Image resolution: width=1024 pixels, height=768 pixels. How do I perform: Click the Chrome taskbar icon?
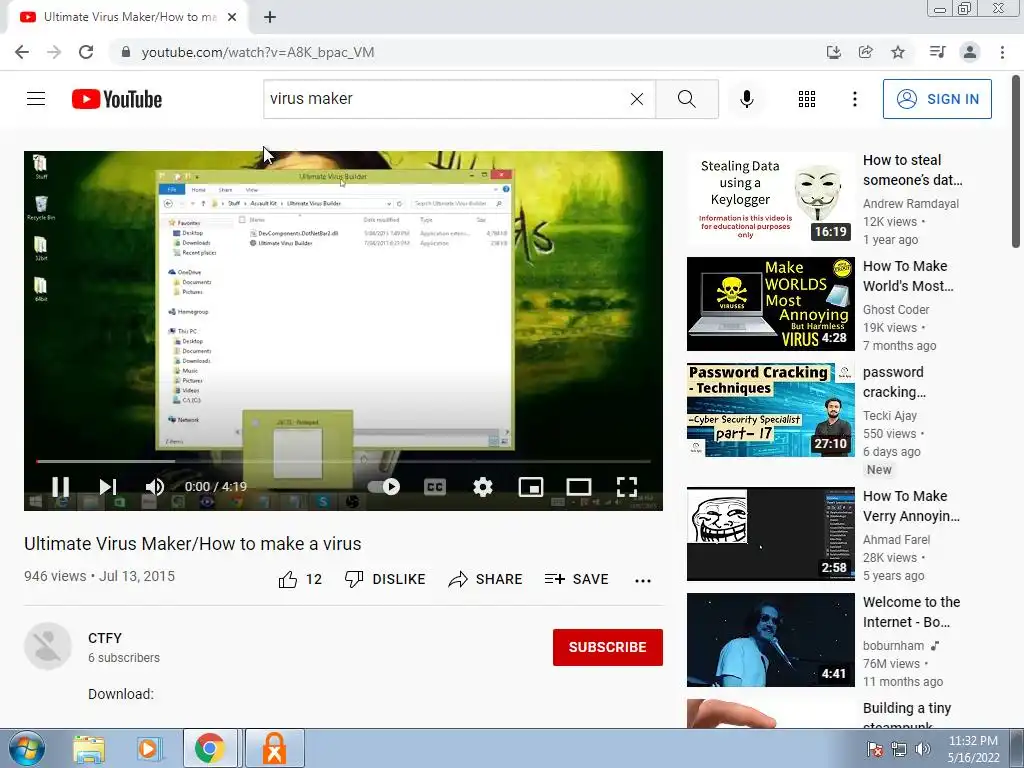(x=210, y=748)
